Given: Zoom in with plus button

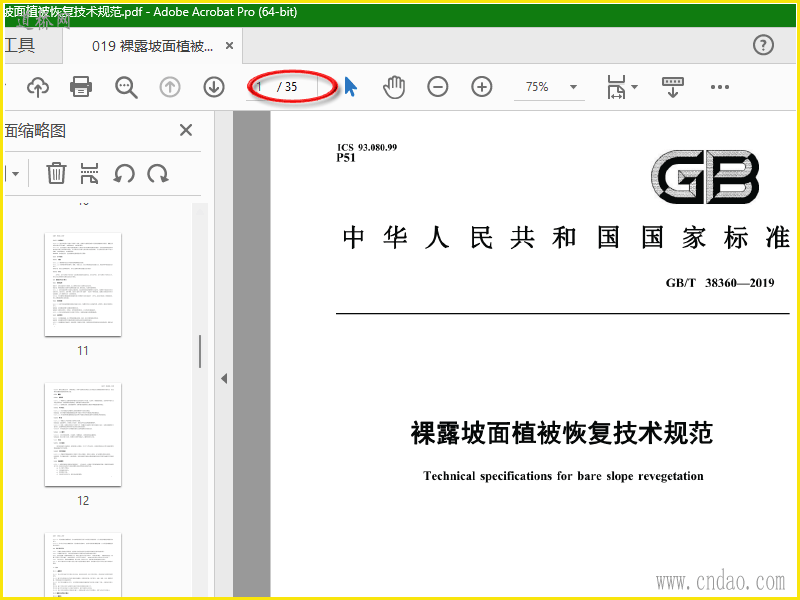Looking at the screenshot, I should [482, 87].
